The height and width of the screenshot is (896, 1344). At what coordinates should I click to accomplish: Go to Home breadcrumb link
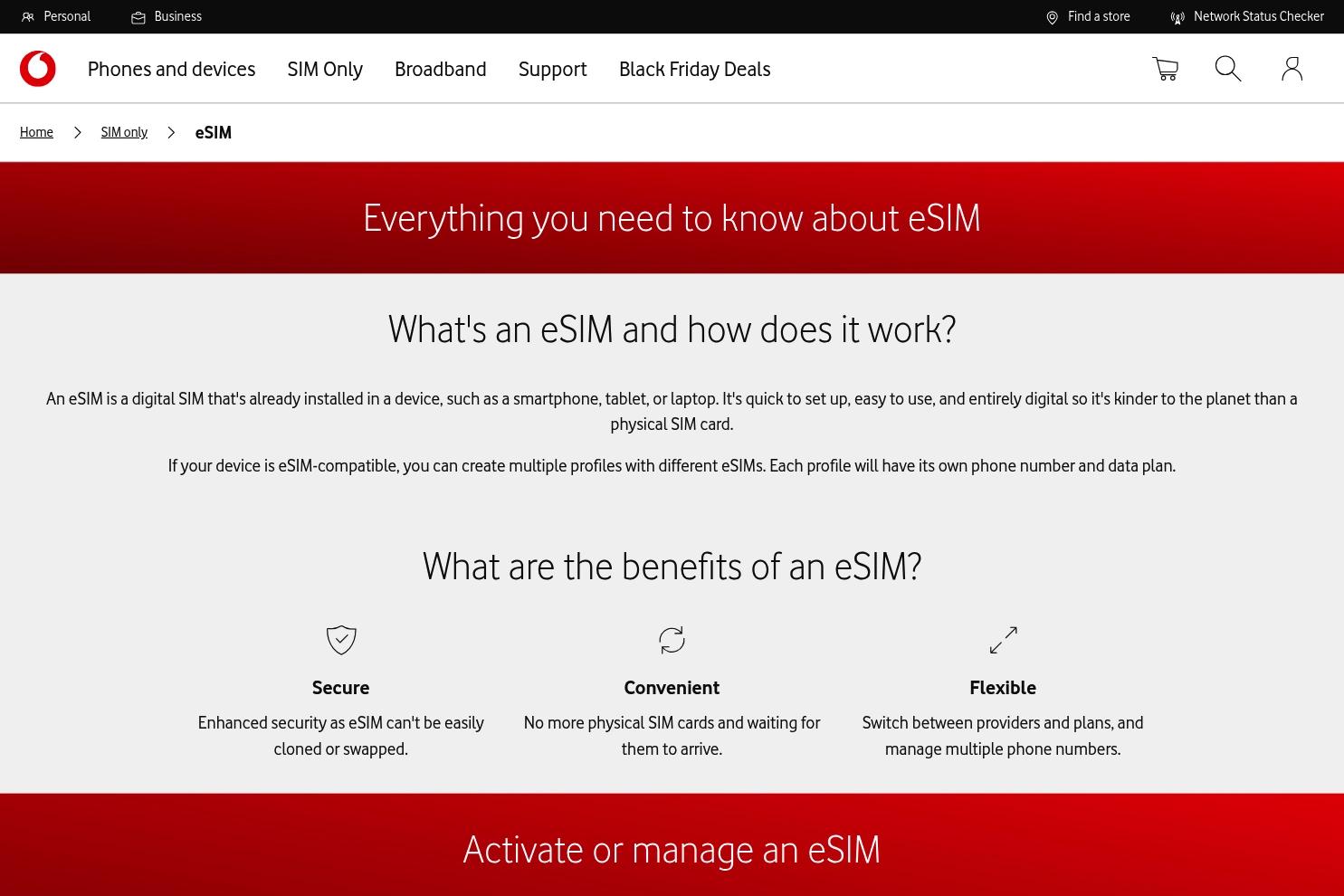[36, 133]
